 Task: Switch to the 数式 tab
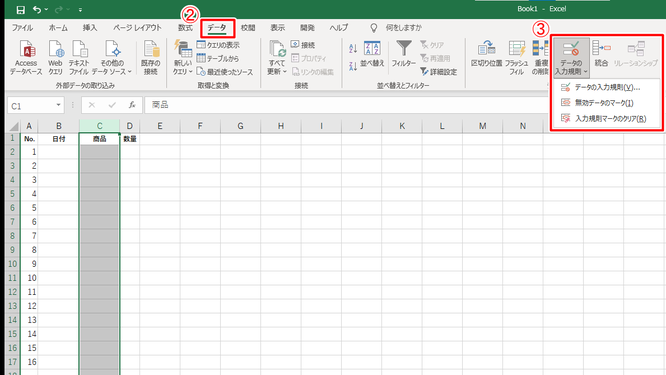[x=185, y=28]
